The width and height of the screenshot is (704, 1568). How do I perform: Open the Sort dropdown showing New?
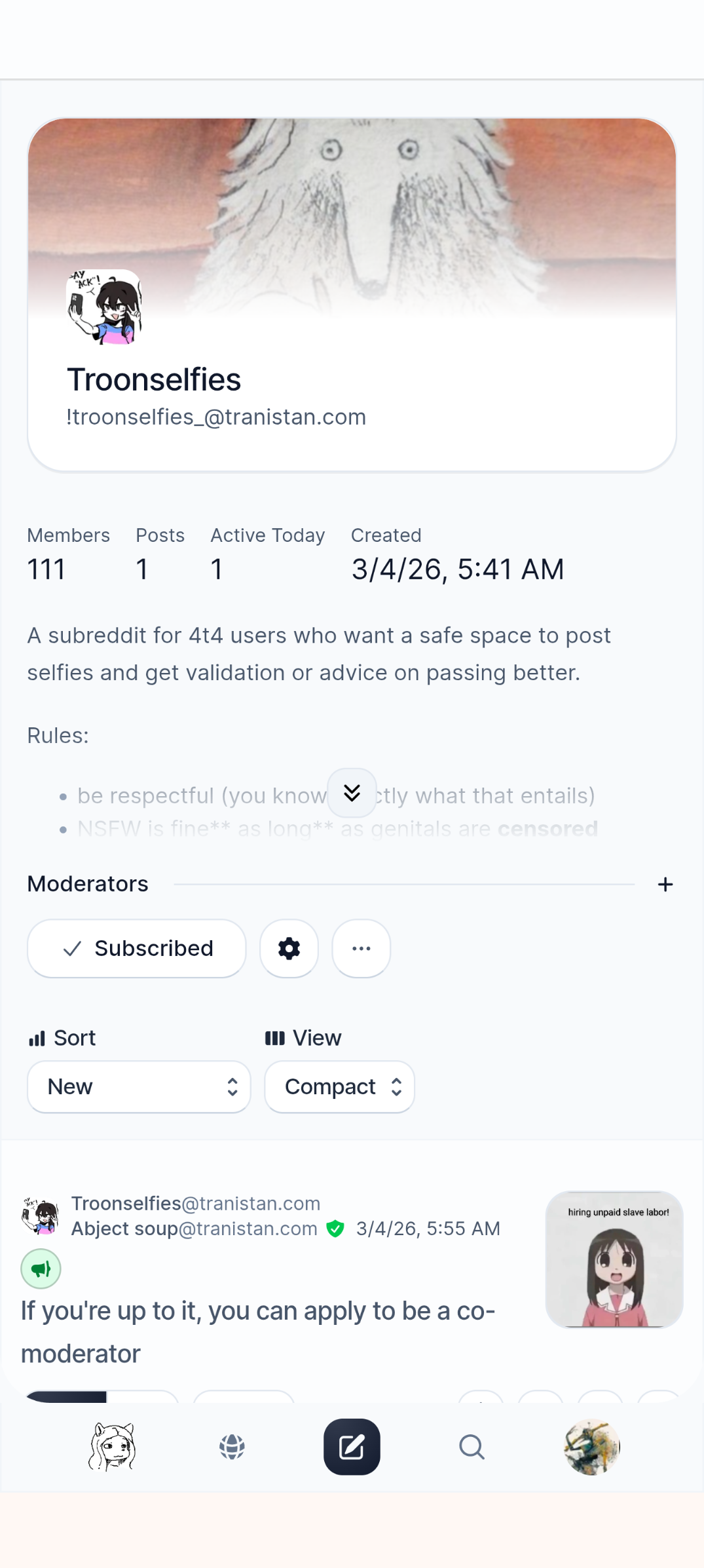[x=139, y=1086]
